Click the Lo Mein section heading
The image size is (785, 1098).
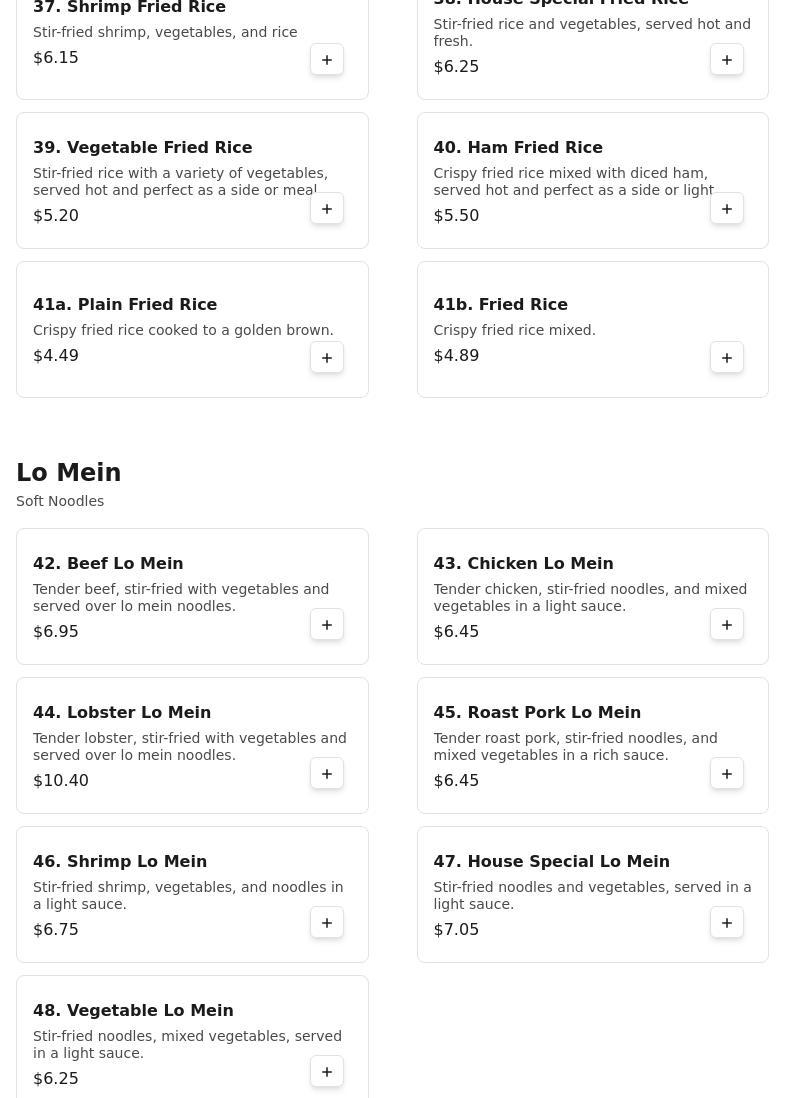(69, 472)
